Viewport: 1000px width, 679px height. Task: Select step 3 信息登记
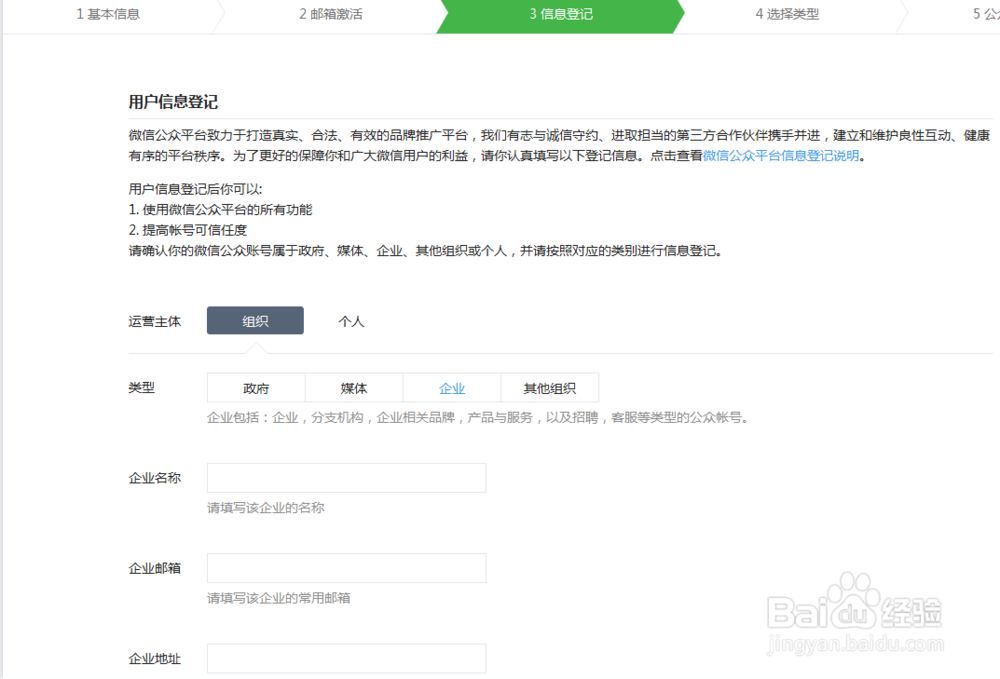coord(561,14)
